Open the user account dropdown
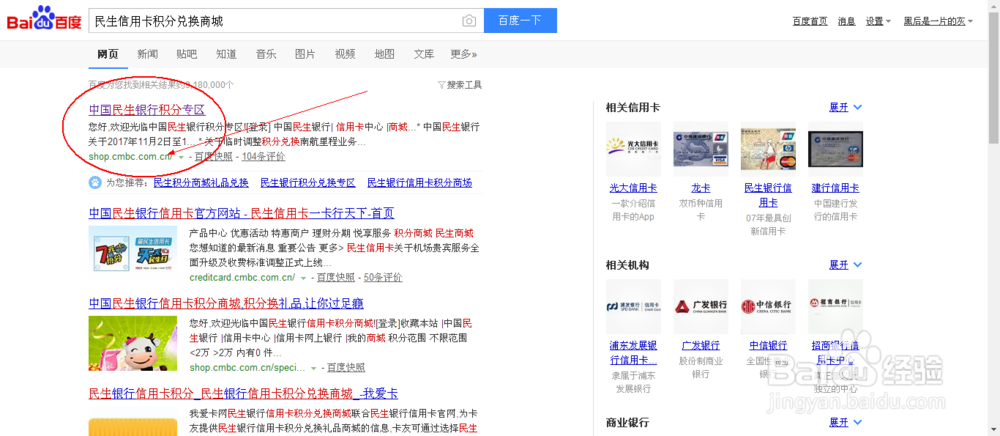The image size is (1000, 436). pyautogui.click(x=938, y=21)
